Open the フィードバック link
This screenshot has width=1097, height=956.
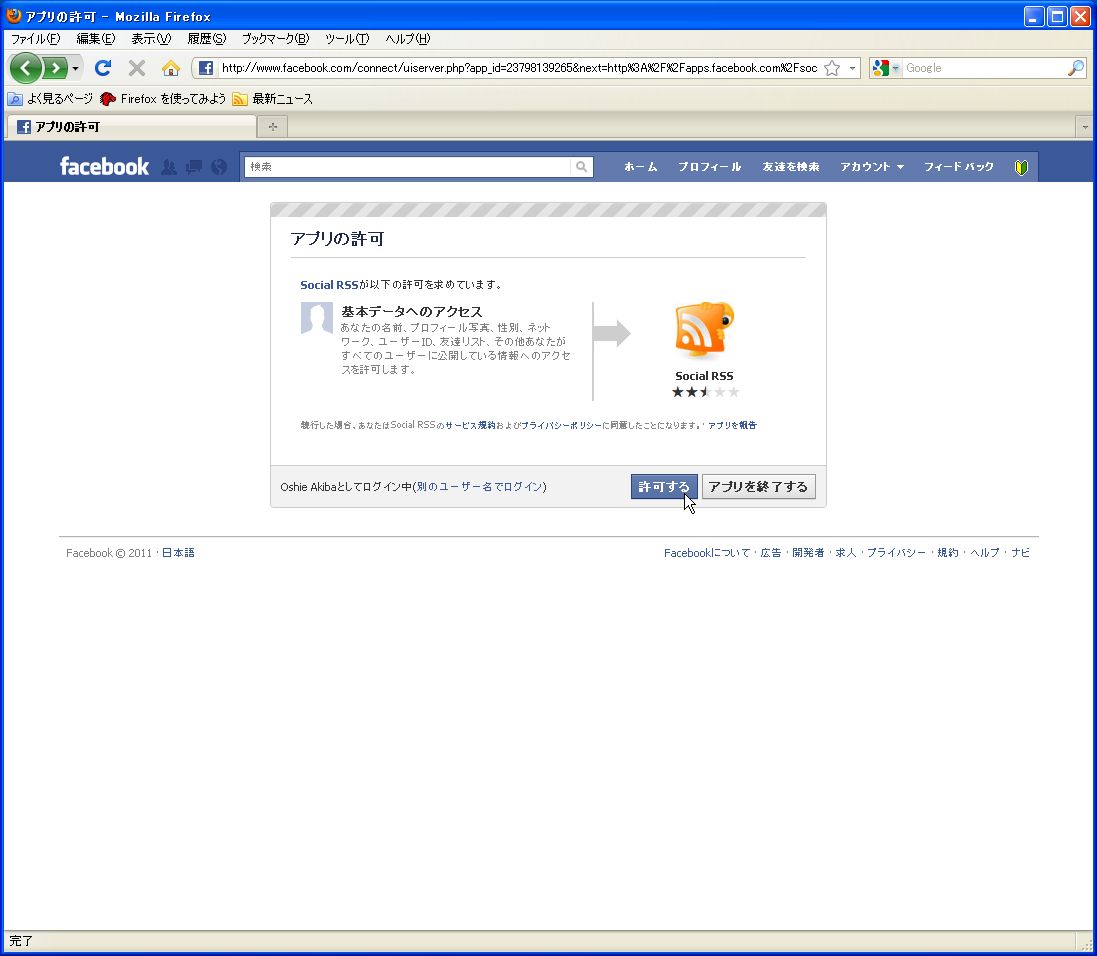(958, 167)
